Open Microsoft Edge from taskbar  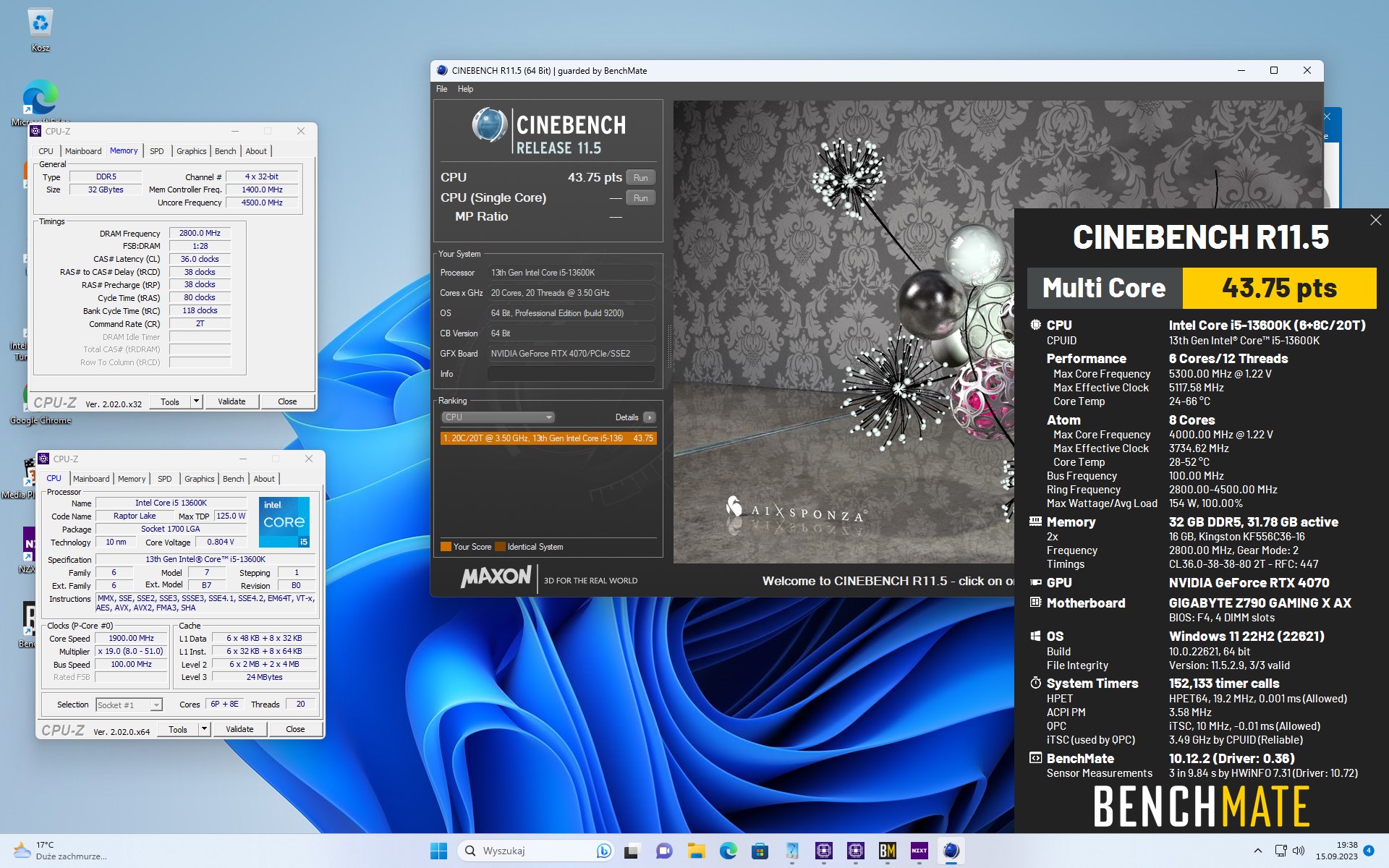point(728,851)
